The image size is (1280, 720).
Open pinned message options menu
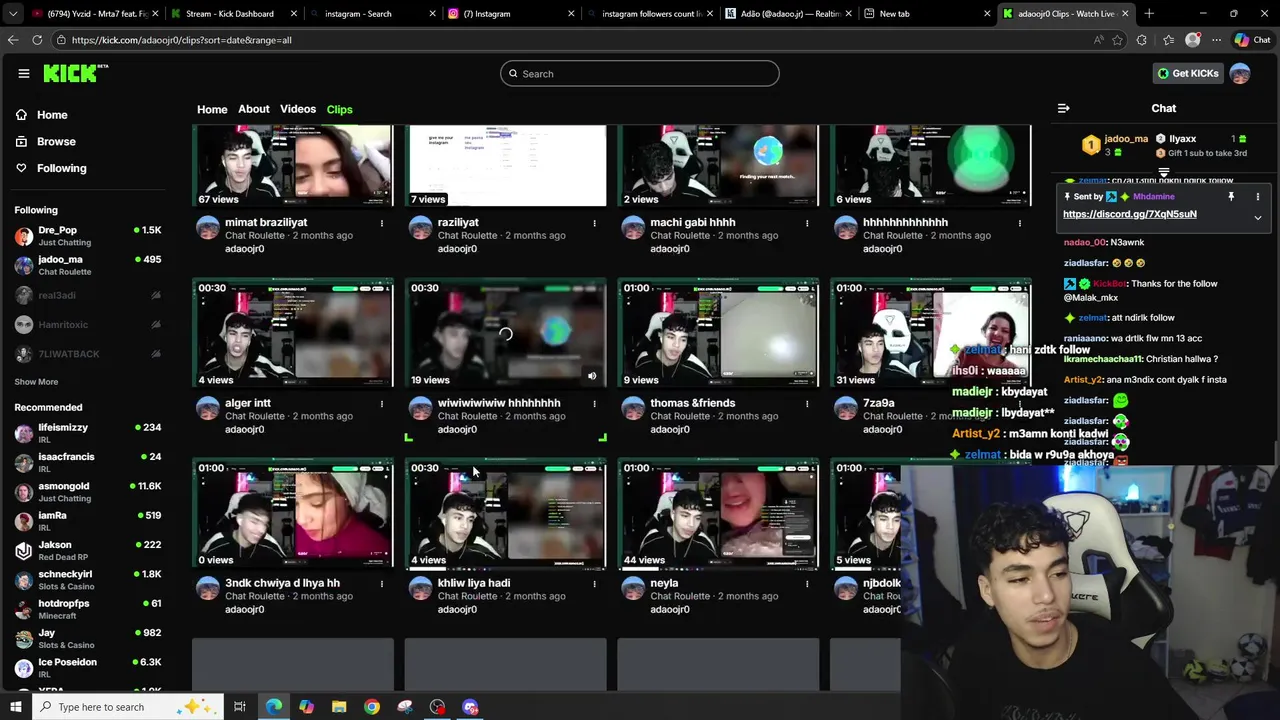[x=1258, y=197]
